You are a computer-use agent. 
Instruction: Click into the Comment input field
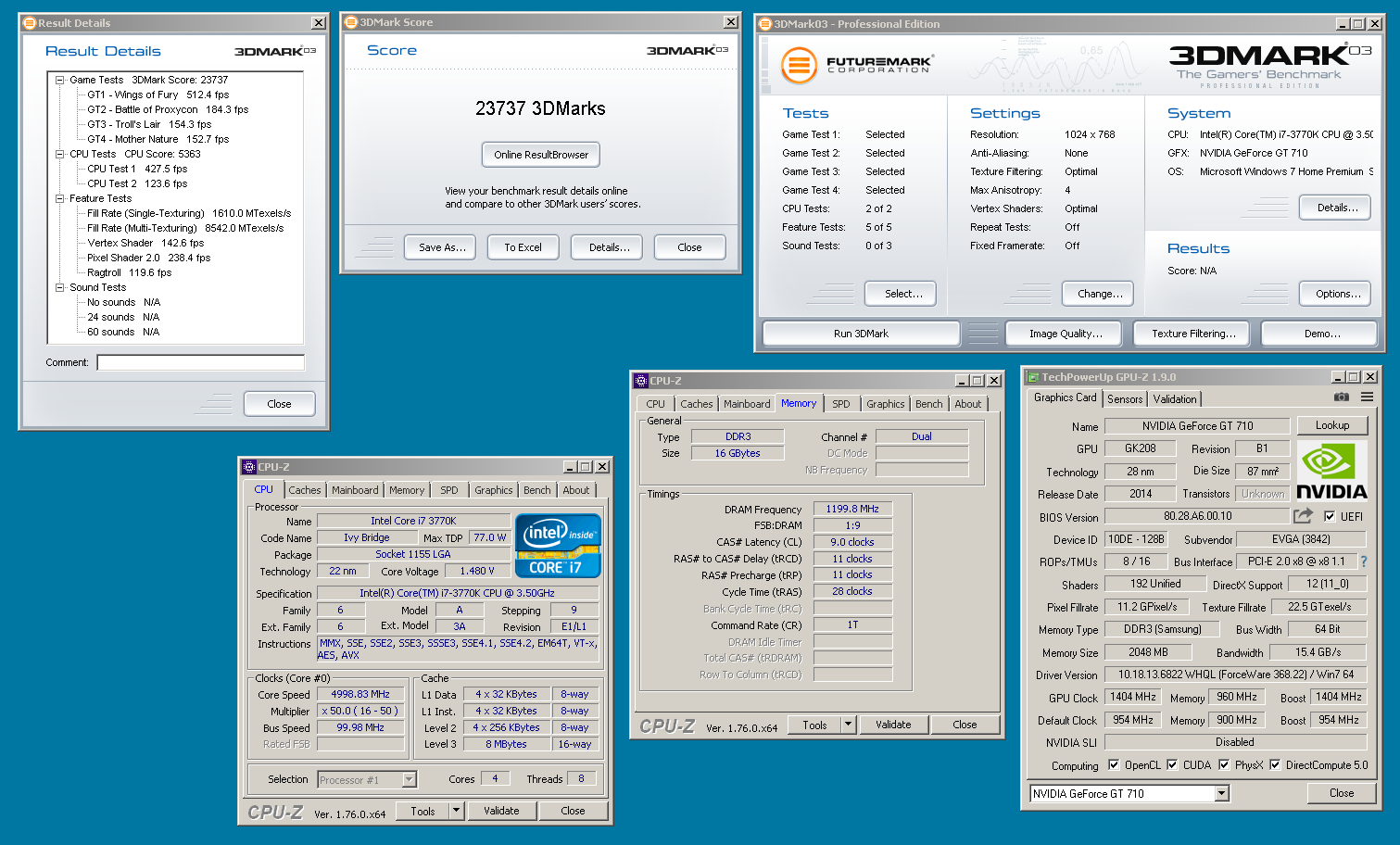point(201,362)
